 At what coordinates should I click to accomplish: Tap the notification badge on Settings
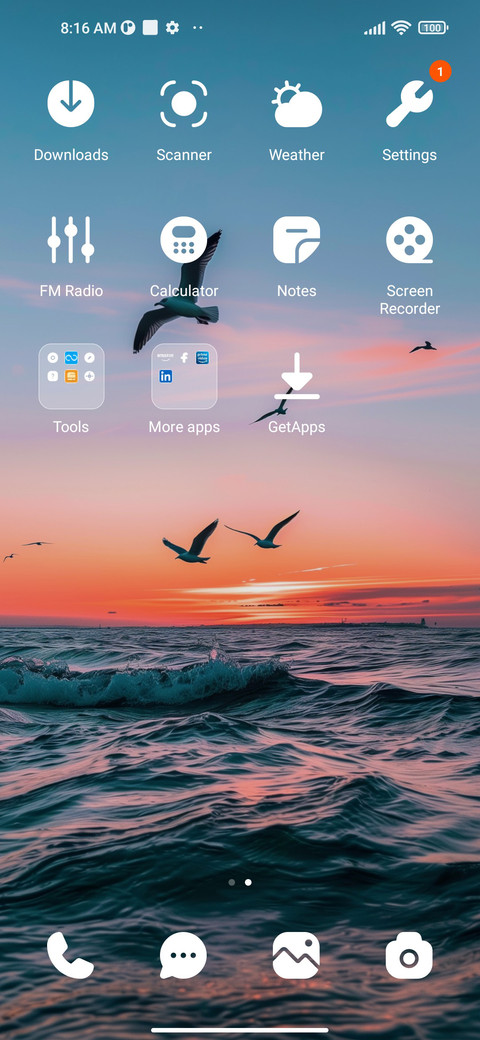pyautogui.click(x=440, y=71)
